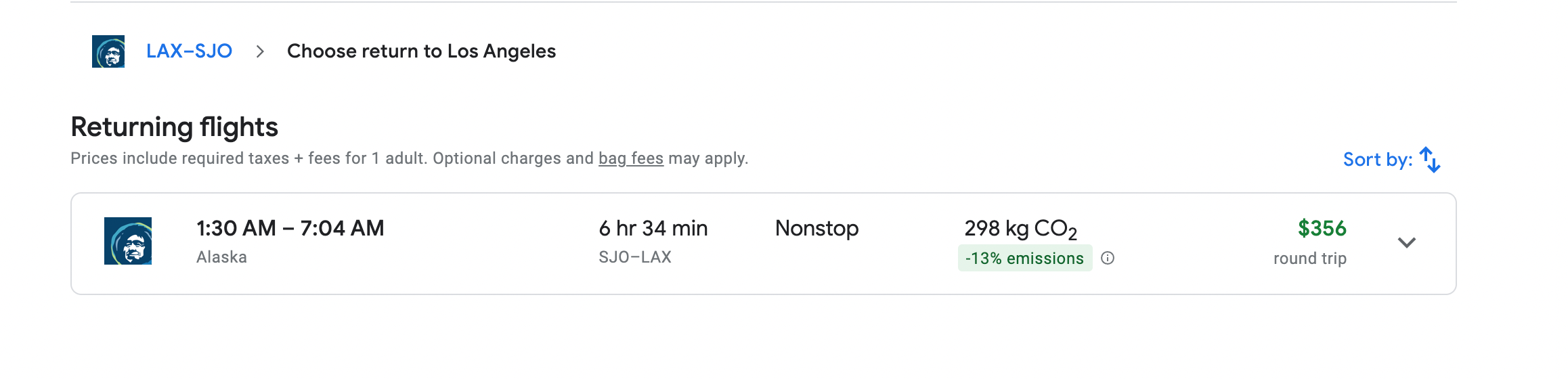Expand the Alaska flight details chevron
Viewport: 1568px width, 379px height.
pos(1406,242)
